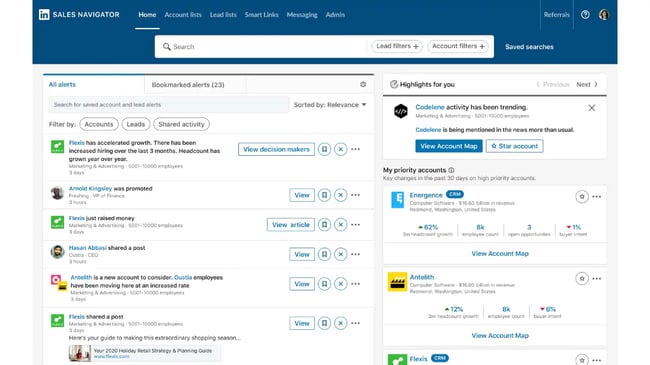Image resolution: width=650 pixels, height=365 pixels.
Task: Click View for the Flexis shared post alert
Action: [302, 323]
